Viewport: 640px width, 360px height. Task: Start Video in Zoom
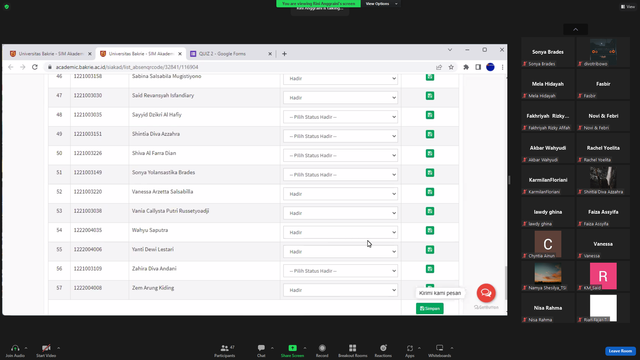tap(46, 350)
